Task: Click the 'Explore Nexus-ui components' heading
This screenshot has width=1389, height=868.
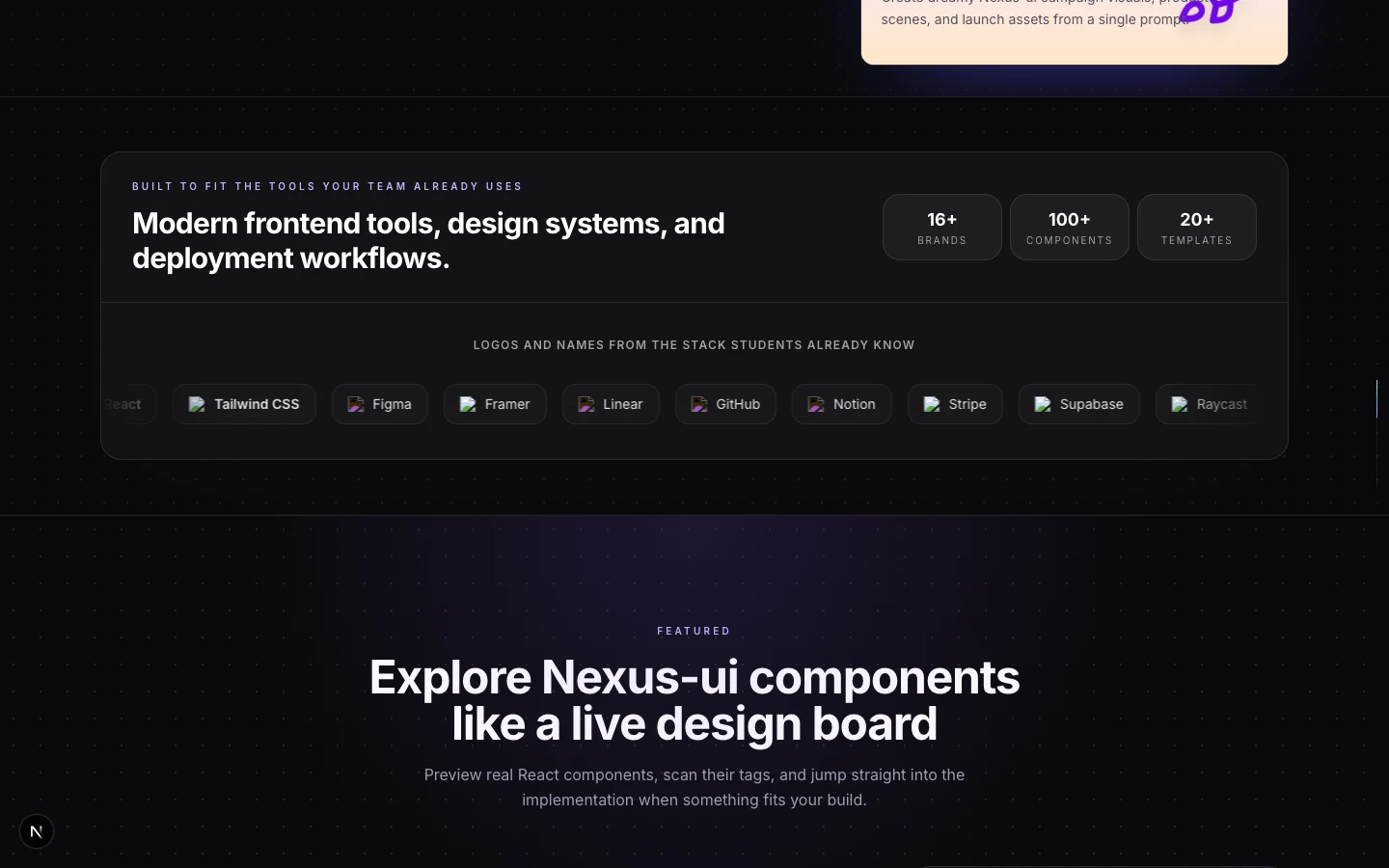Action: click(694, 700)
